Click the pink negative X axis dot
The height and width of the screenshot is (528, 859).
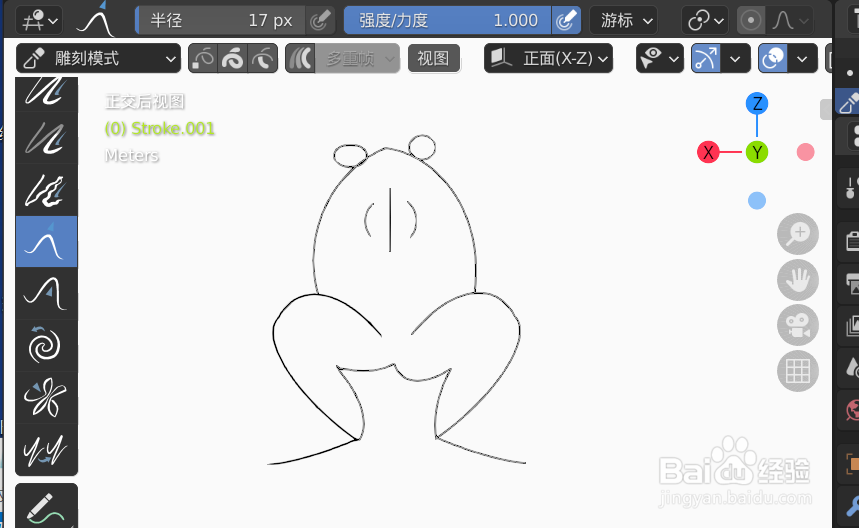pyautogui.click(x=805, y=152)
